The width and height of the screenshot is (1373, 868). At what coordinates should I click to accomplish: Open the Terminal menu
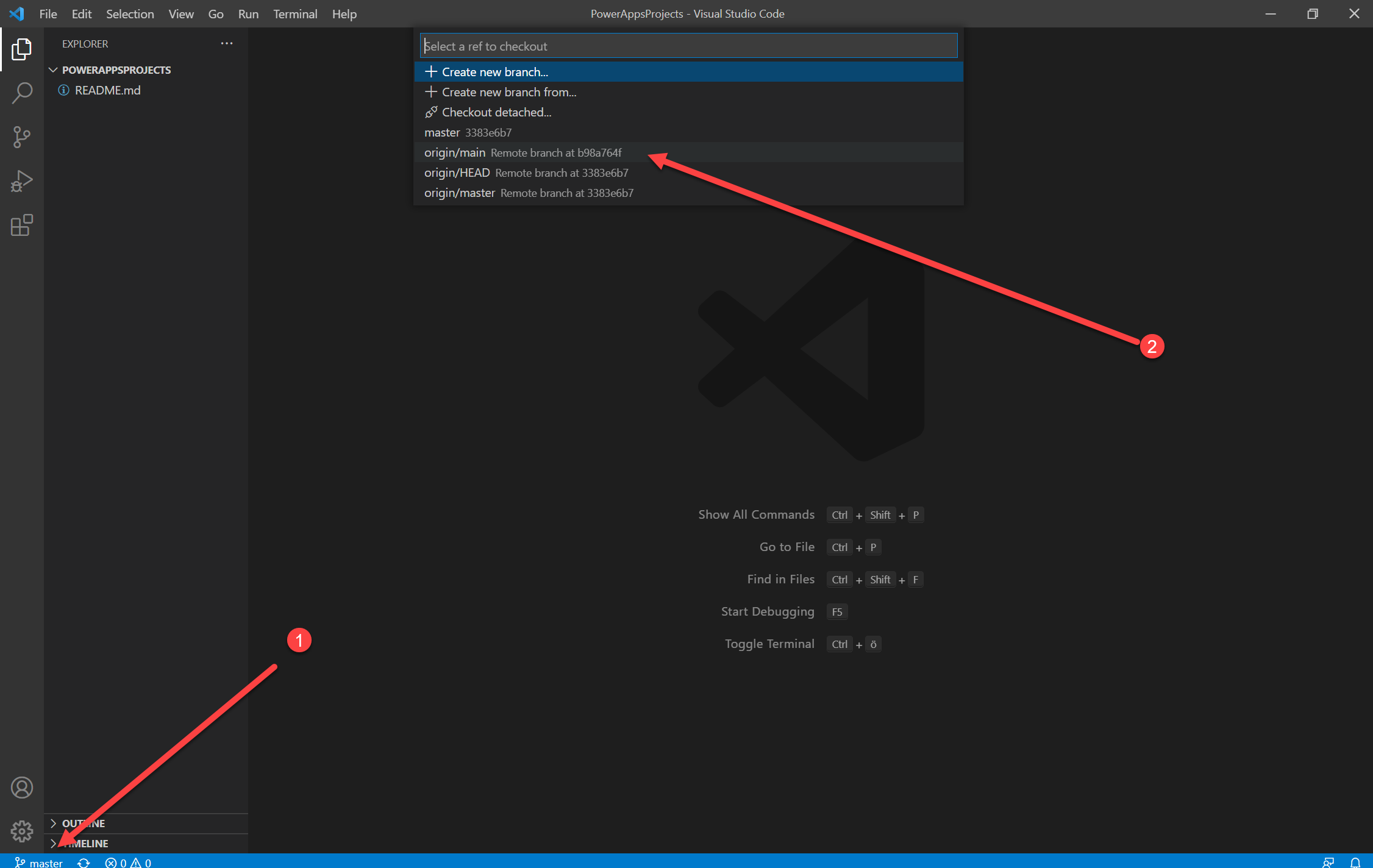click(x=295, y=13)
